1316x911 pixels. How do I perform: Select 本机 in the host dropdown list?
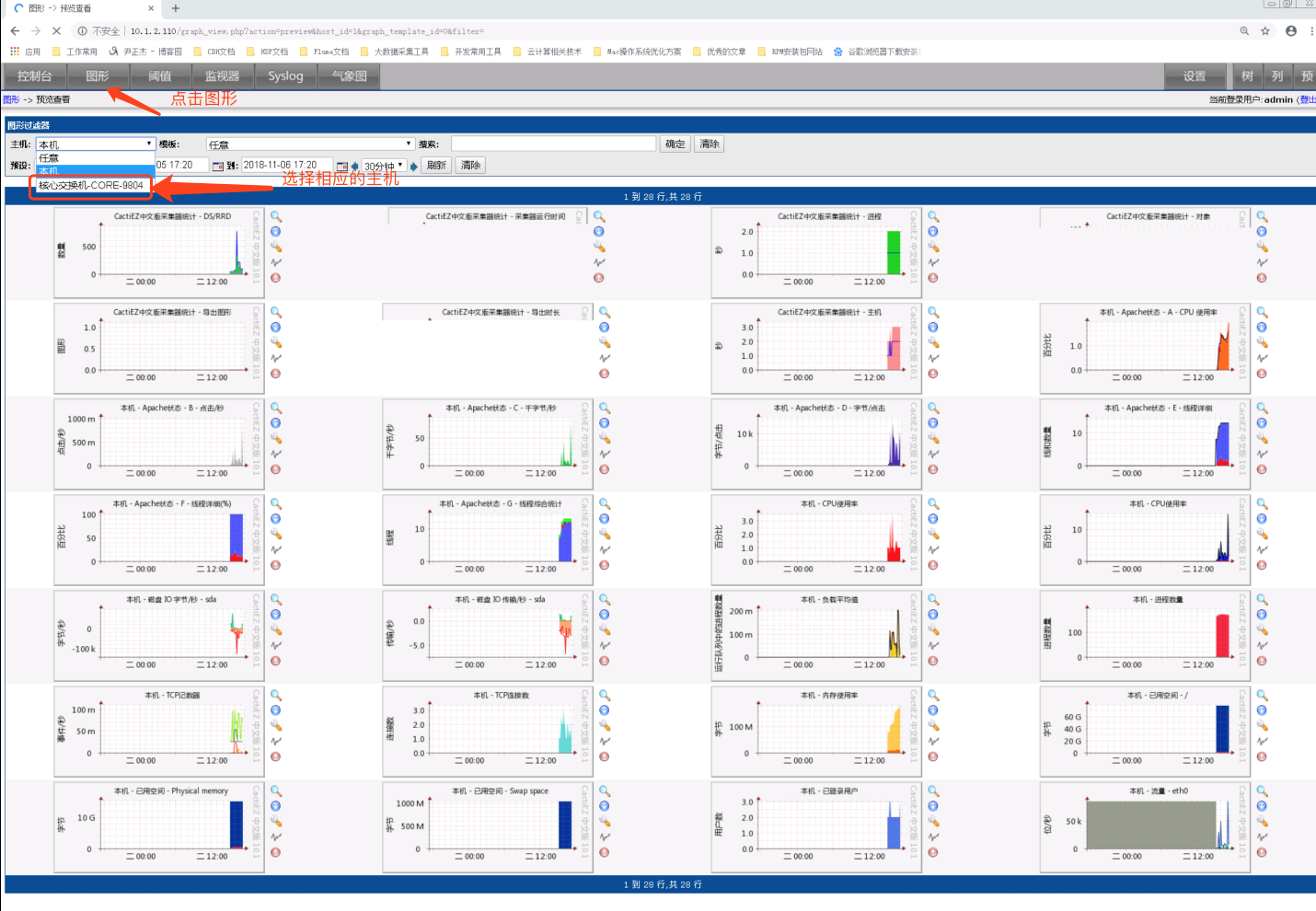click(x=95, y=170)
